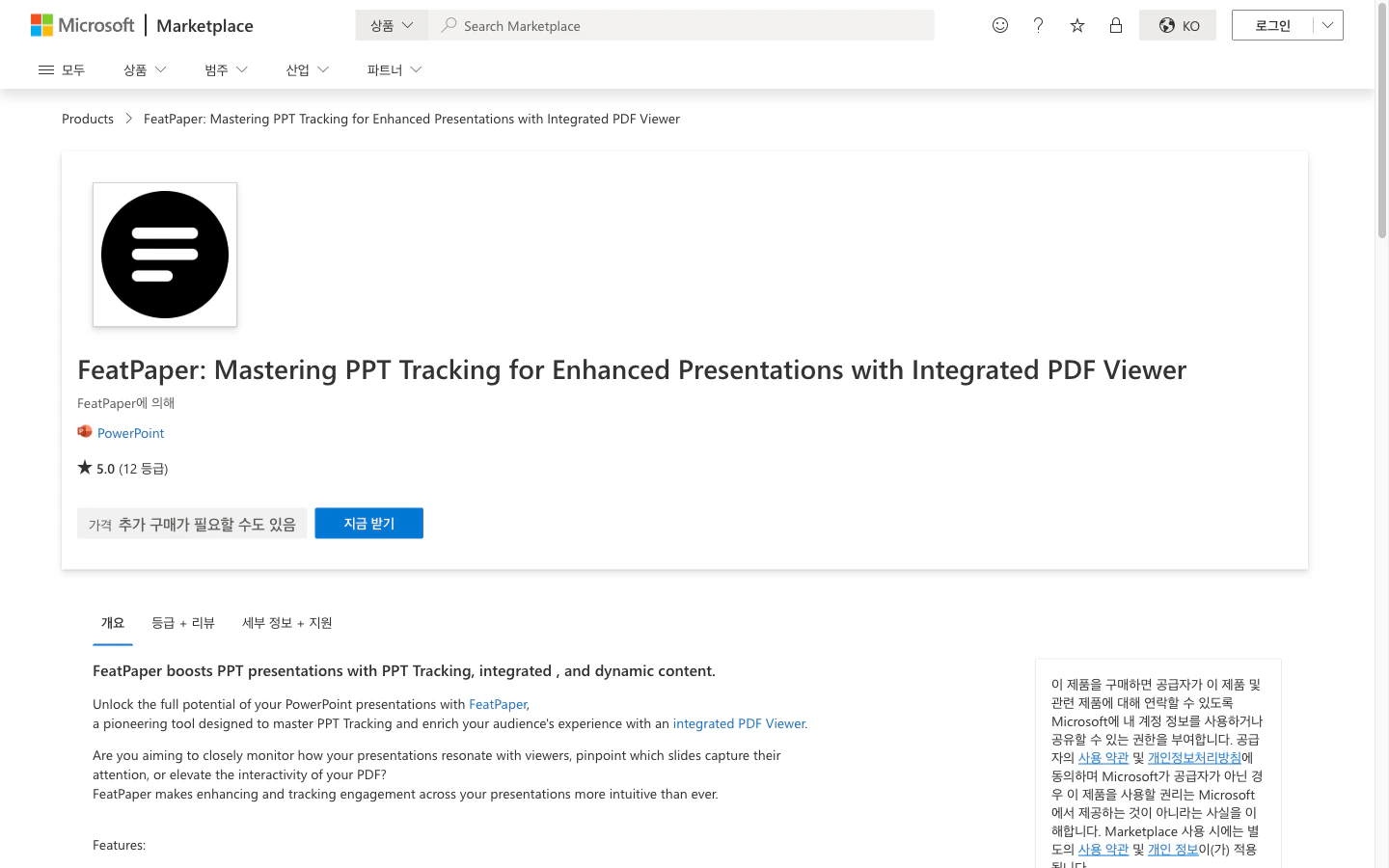Open the 범주 dropdown menu
Screen dimensions: 1389x868
coord(224,68)
